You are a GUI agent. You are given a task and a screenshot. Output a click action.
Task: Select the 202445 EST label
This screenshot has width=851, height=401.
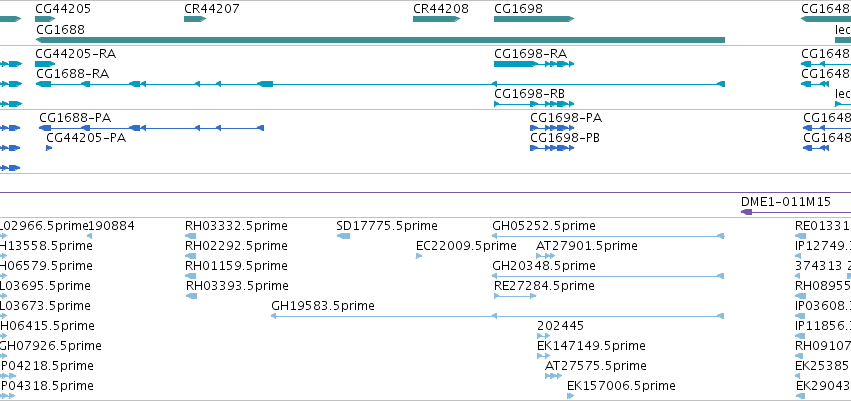pyautogui.click(x=561, y=326)
